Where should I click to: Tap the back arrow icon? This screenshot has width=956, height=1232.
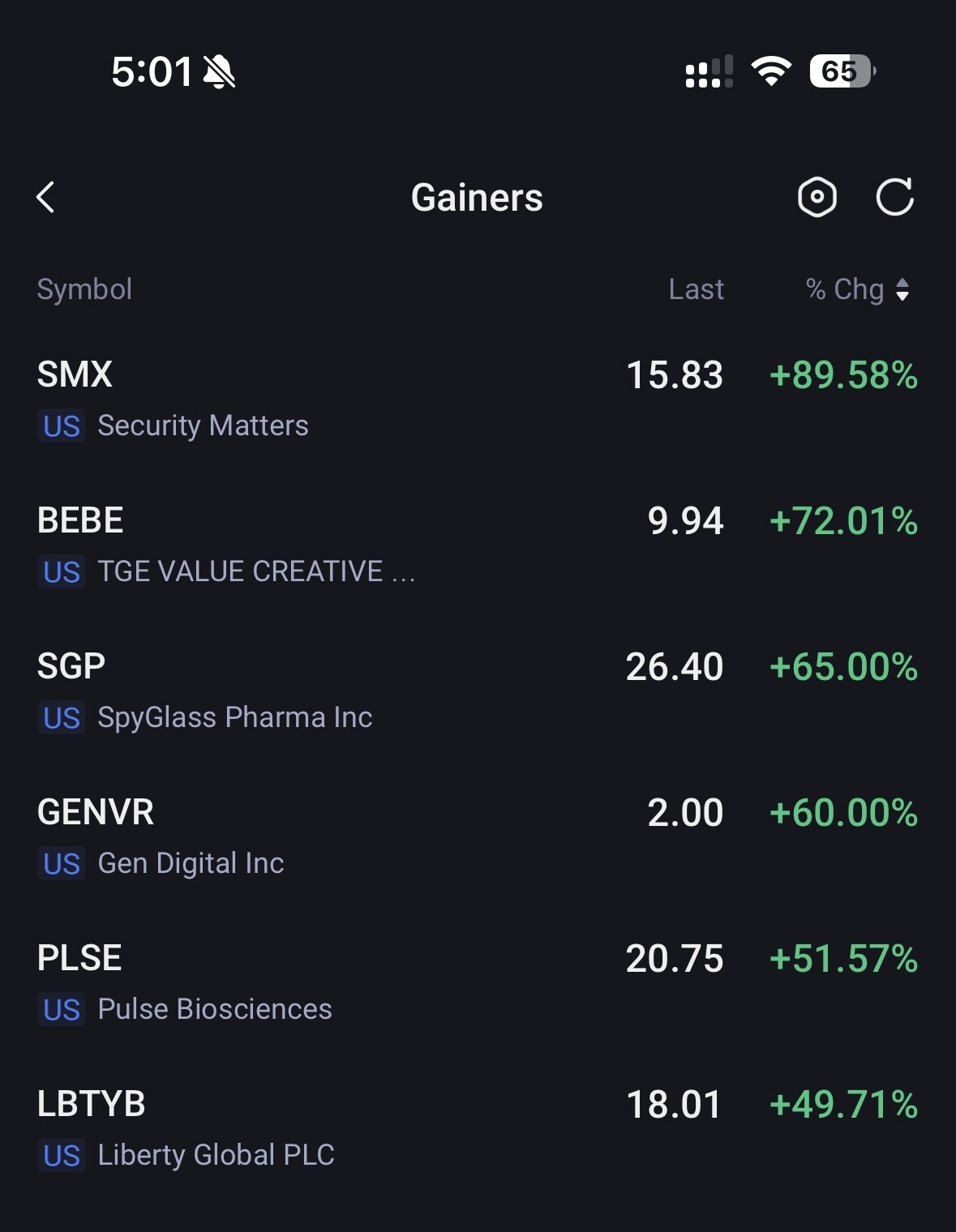coord(46,197)
